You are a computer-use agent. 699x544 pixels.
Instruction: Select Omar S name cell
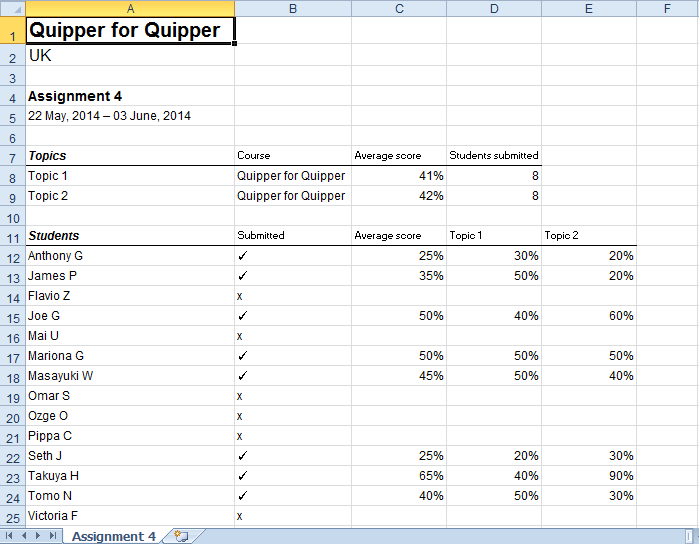point(130,396)
